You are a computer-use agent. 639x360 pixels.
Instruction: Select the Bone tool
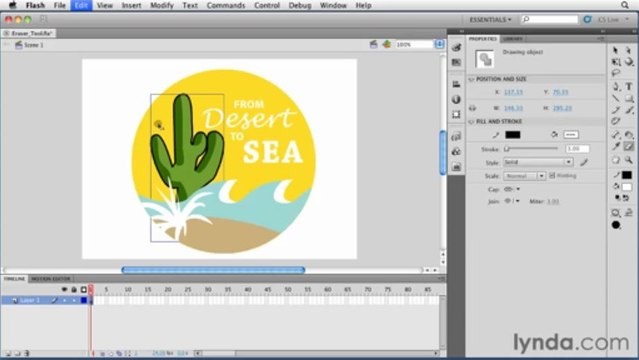coord(616,135)
